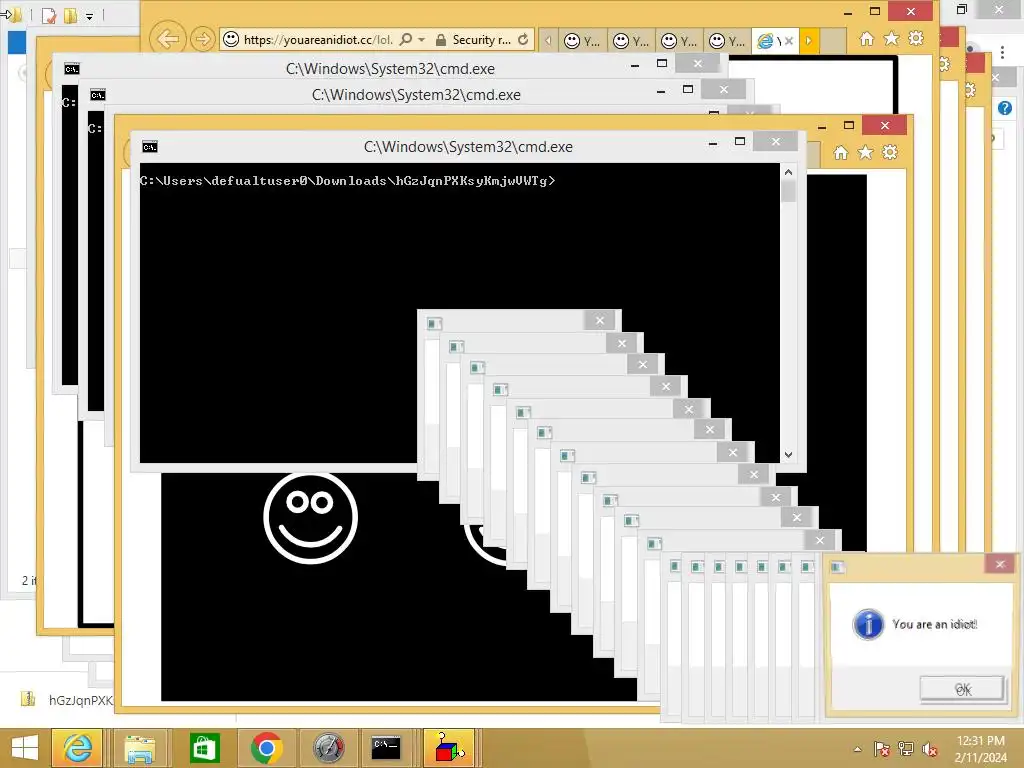
Task: Click the search magnifier icon in the address bar
Action: pos(406,39)
